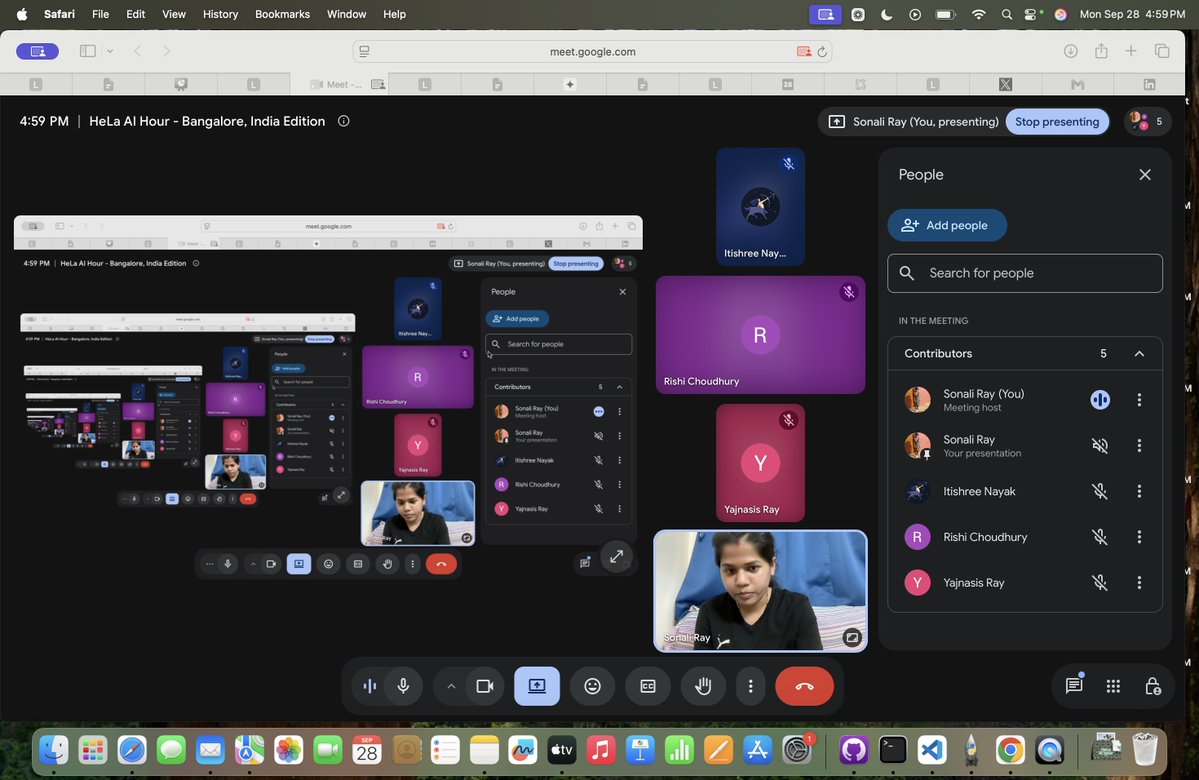Switch to the Meet tab
This screenshot has width=1199, height=780.
point(338,84)
